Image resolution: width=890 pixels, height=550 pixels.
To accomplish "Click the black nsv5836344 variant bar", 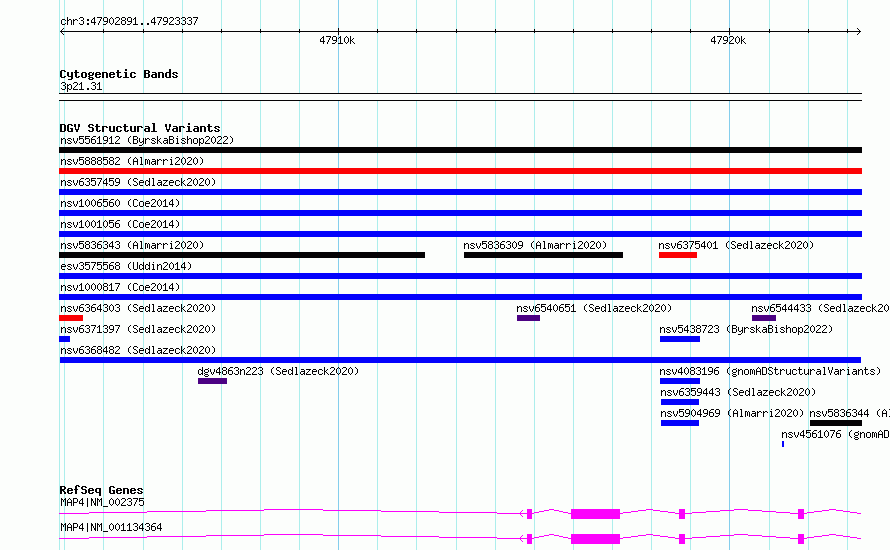I will [836, 423].
